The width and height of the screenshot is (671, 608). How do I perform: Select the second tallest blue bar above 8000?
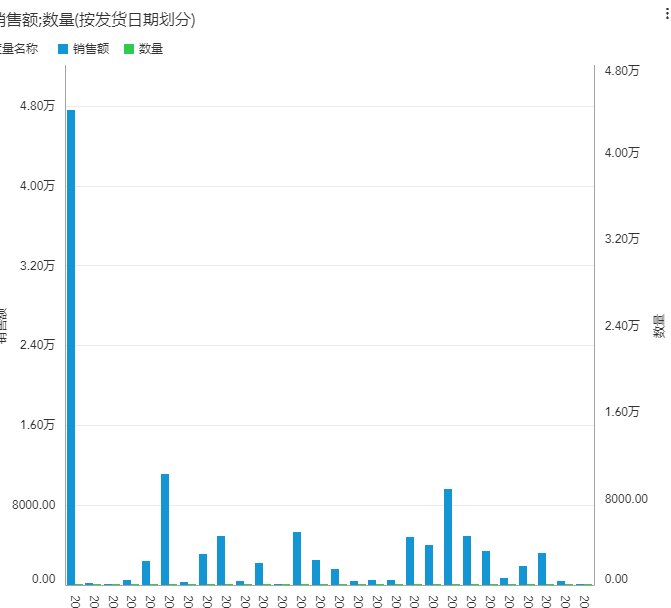165,529
